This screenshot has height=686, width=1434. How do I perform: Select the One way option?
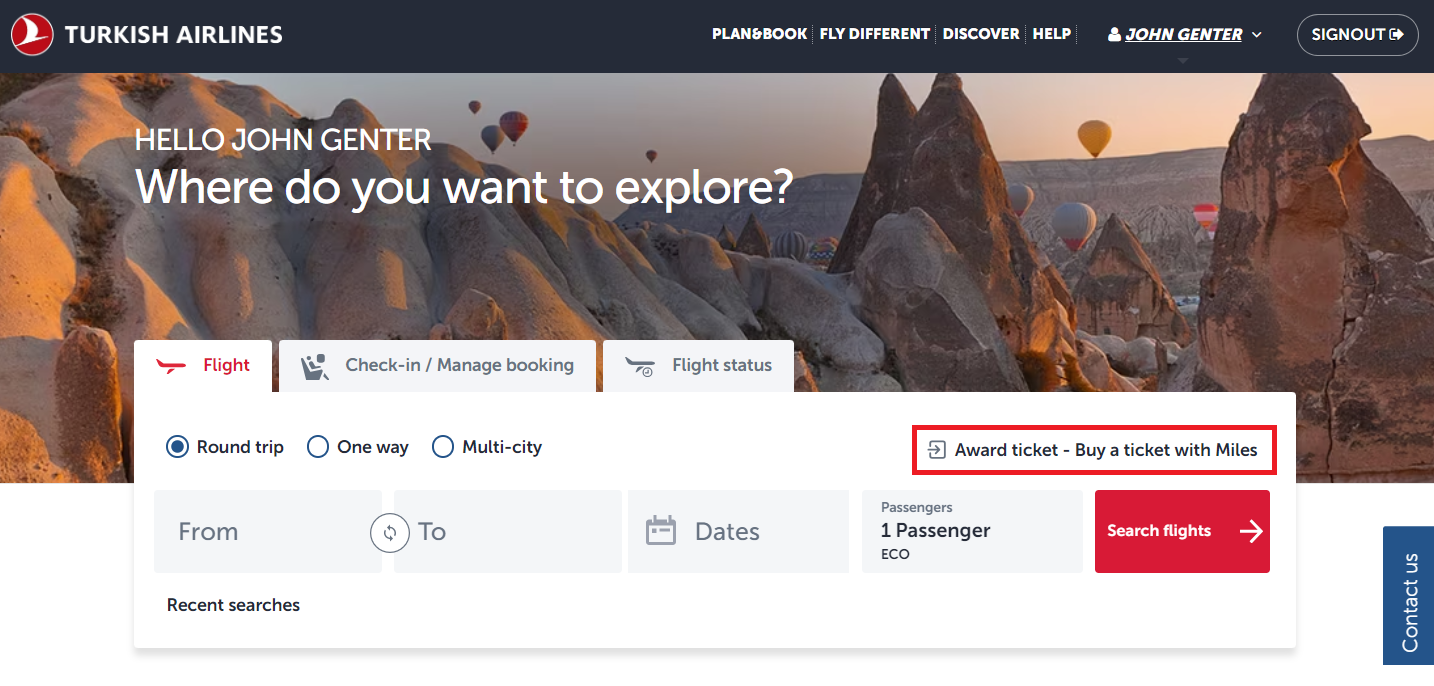coord(318,447)
